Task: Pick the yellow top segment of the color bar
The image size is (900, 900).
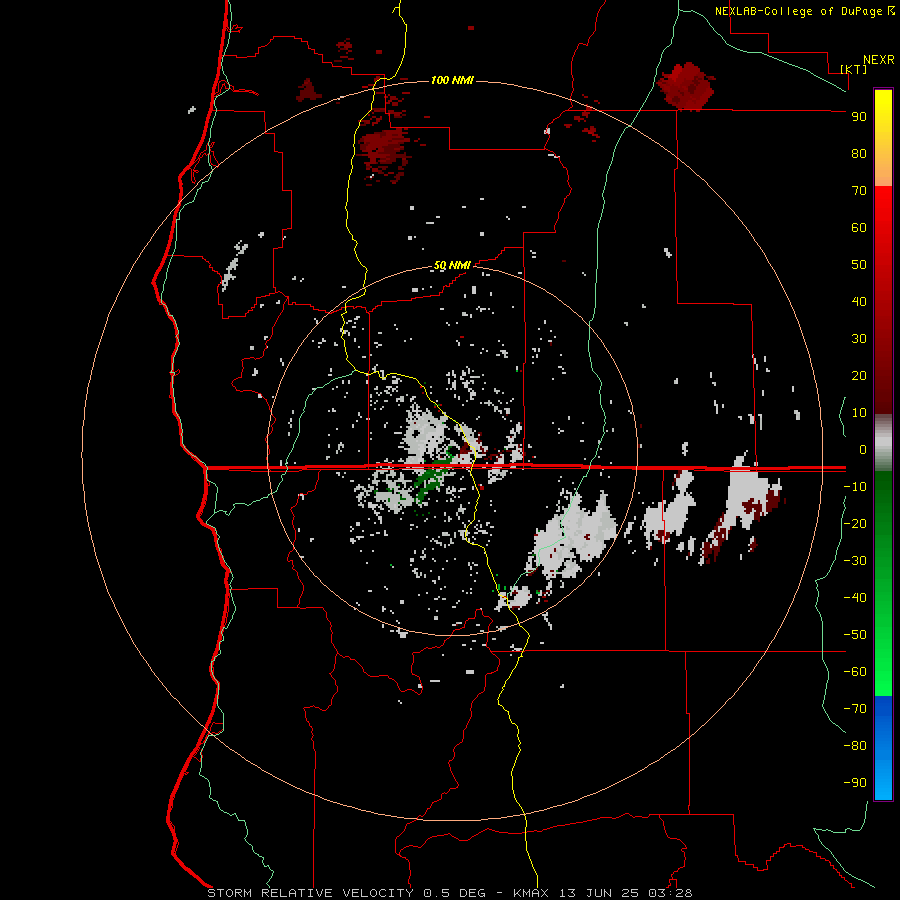Action: (x=883, y=138)
